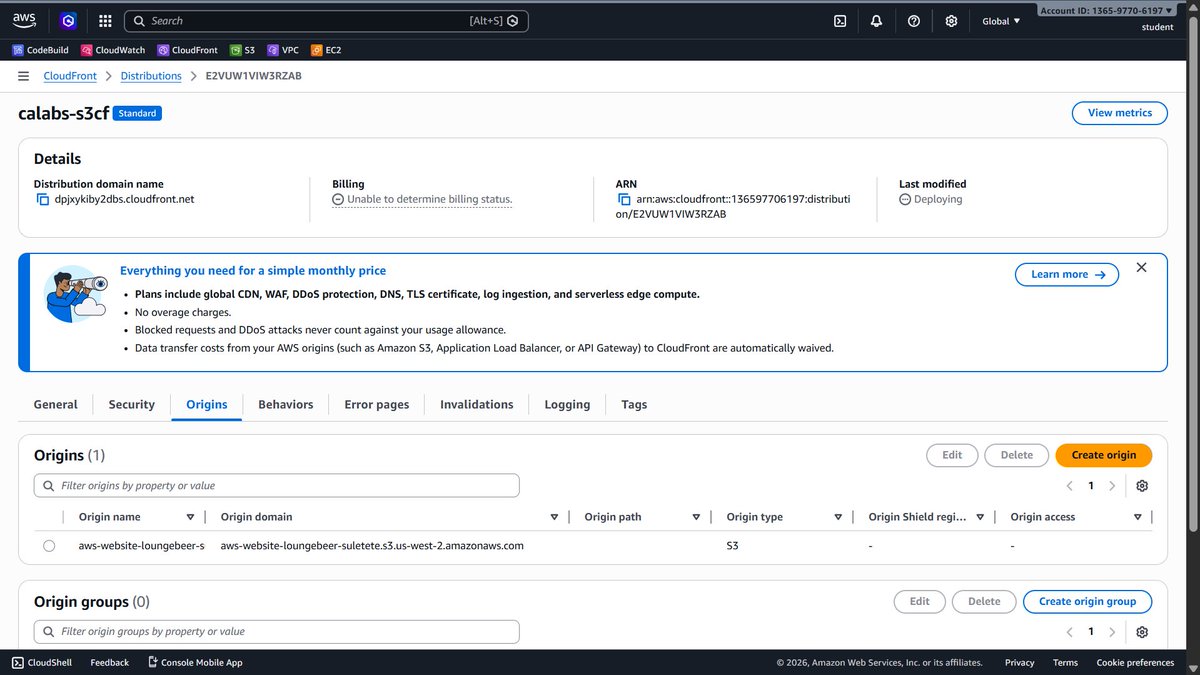This screenshot has height=675, width=1200.
Task: Switch to the Behaviors tab
Action: coord(285,404)
